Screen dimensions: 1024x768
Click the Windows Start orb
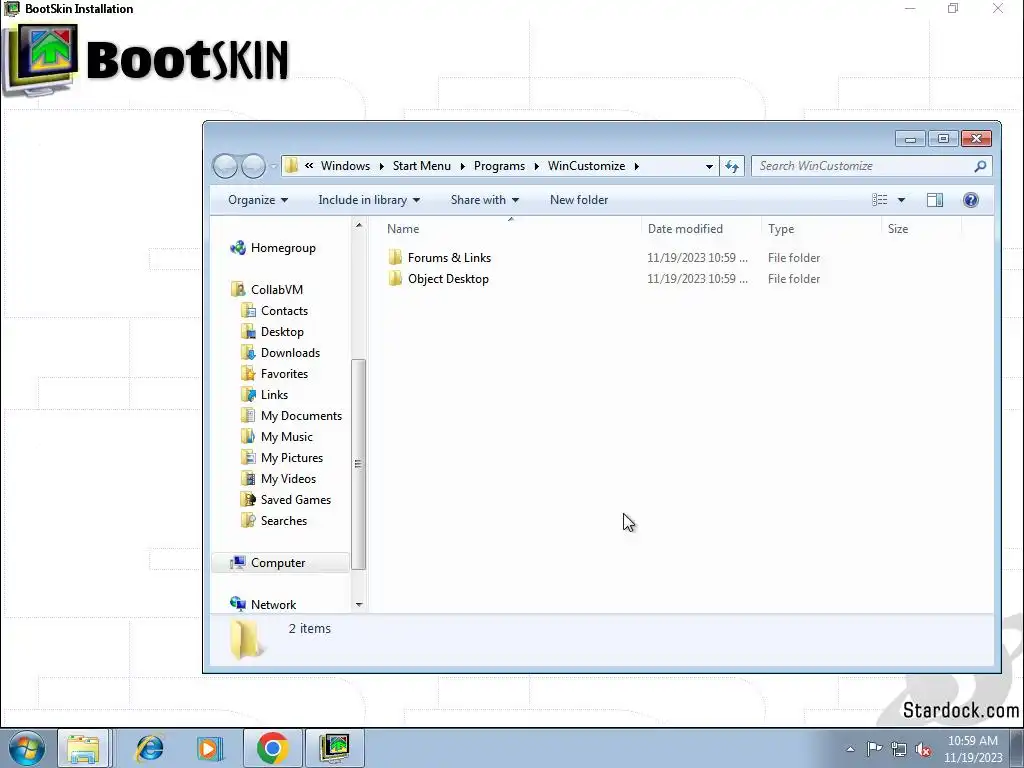(27, 748)
